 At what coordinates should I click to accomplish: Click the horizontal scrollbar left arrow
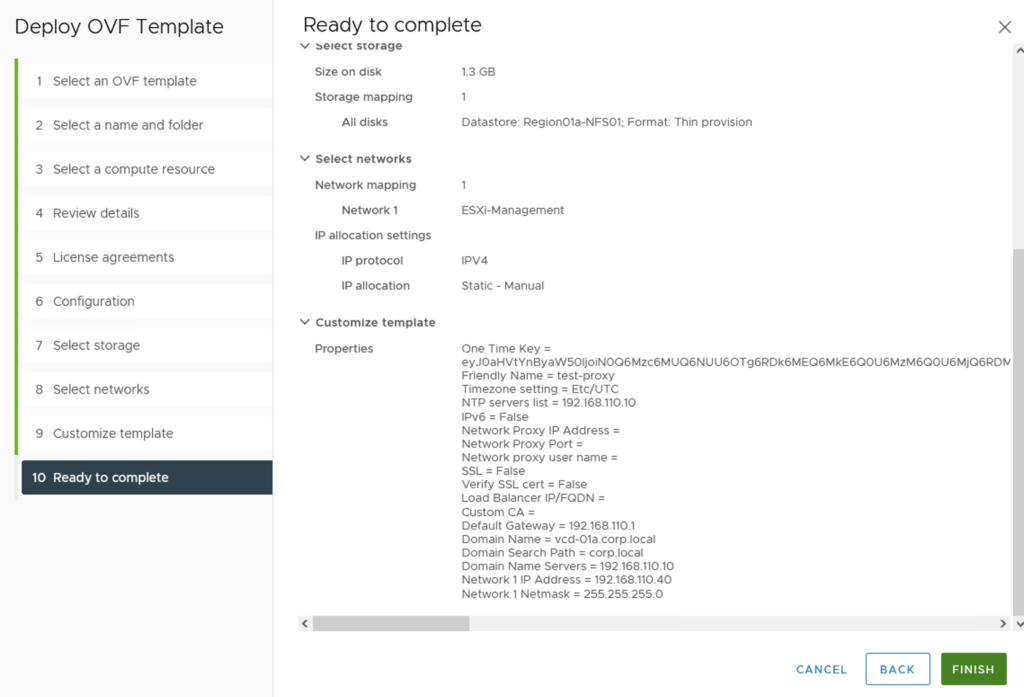pos(305,623)
